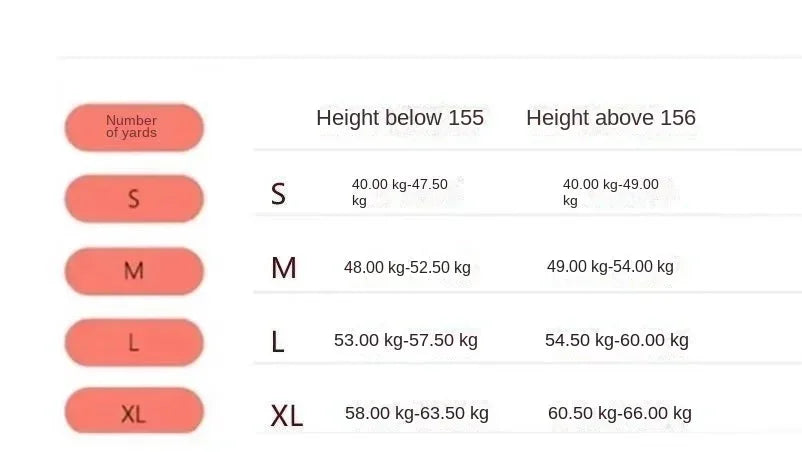Viewport: 802px width, 452px height.
Task: Click the '54.50 kg-60.00 kg' cell
Action: coord(617,341)
